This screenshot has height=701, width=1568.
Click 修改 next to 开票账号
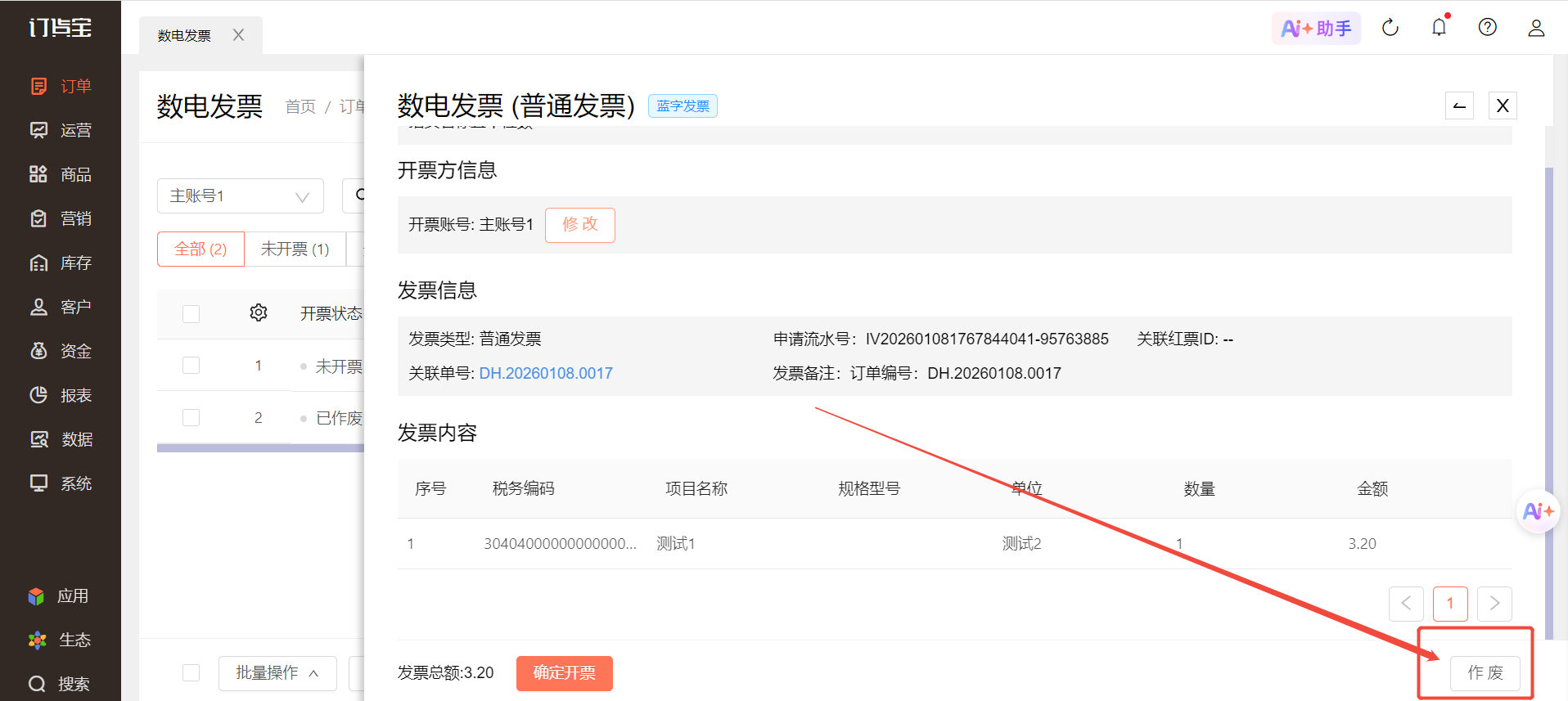pos(580,225)
